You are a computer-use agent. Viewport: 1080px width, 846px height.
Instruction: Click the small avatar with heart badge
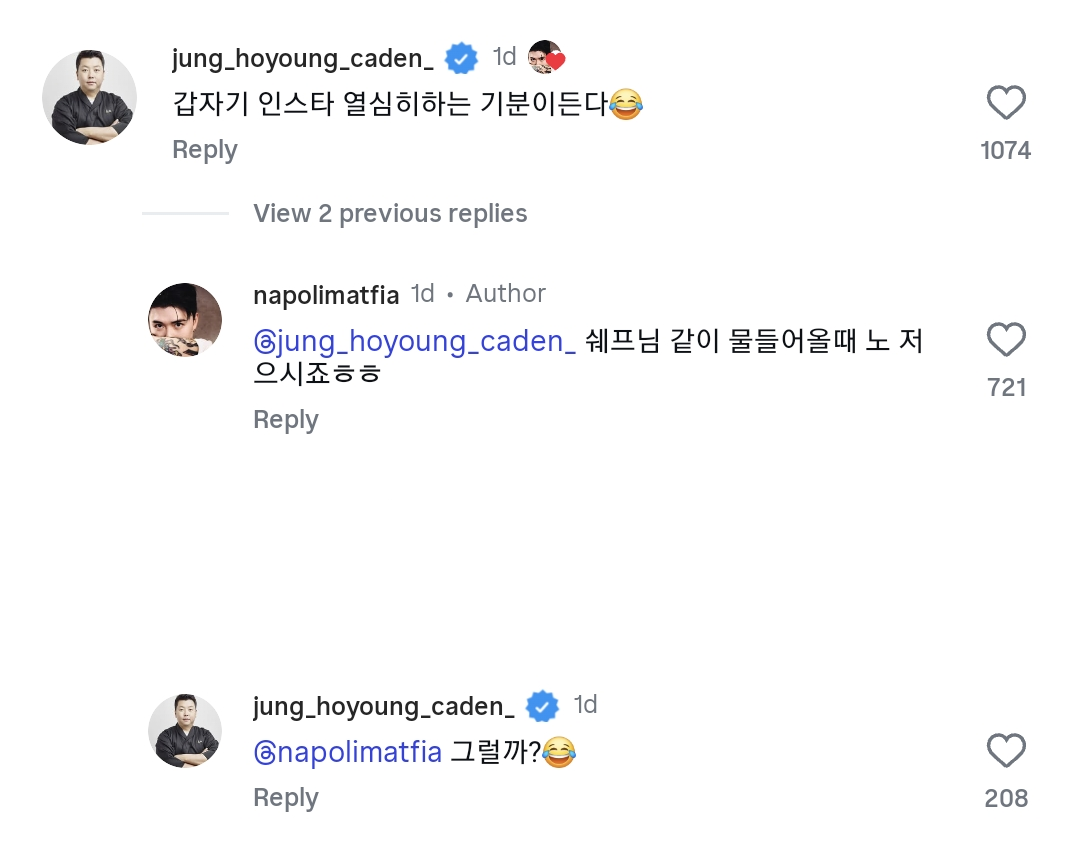point(546,58)
